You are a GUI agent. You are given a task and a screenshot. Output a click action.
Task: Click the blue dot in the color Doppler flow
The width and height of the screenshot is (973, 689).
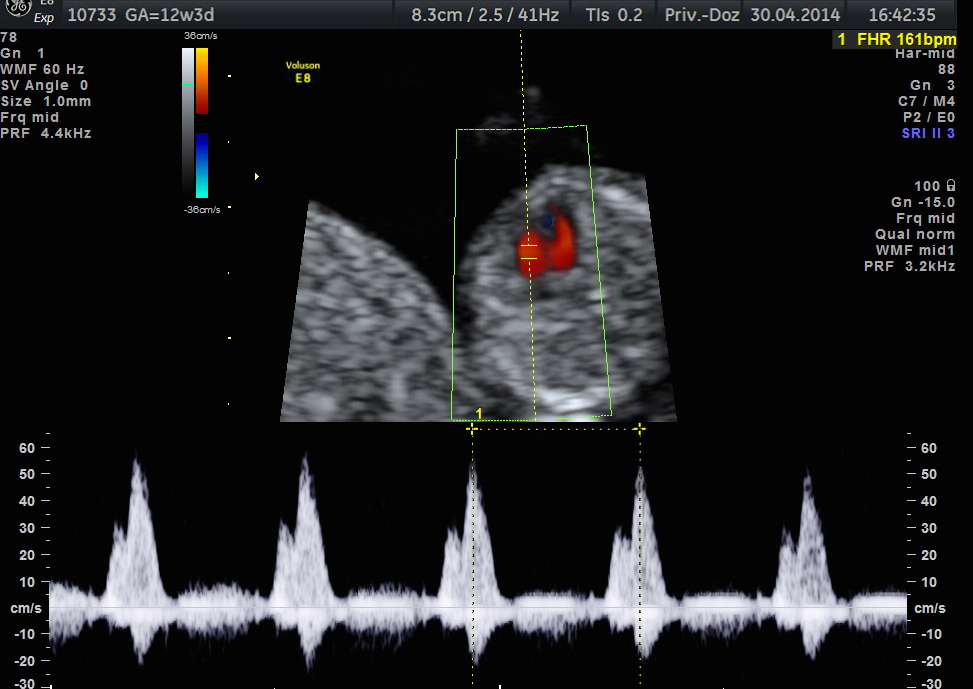[x=547, y=220]
